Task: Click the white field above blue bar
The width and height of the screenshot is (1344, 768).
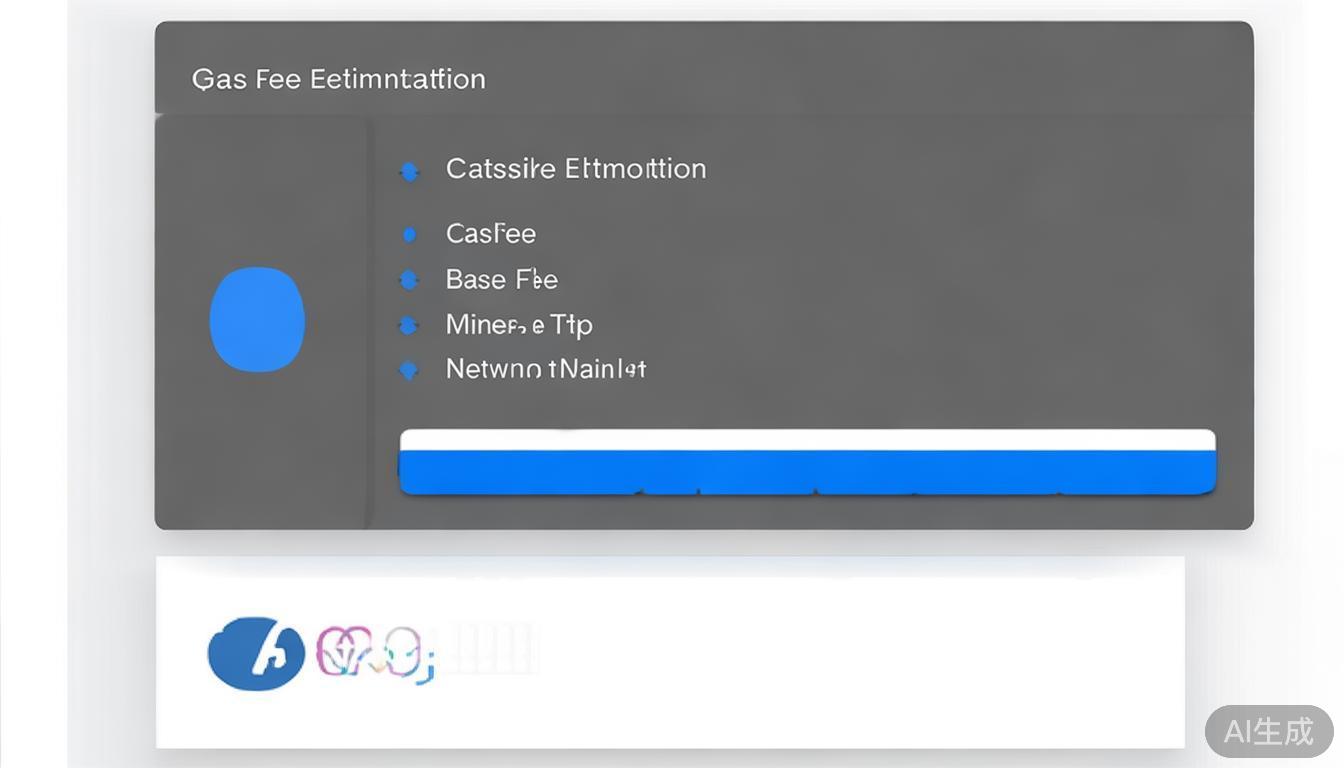Action: [807, 440]
